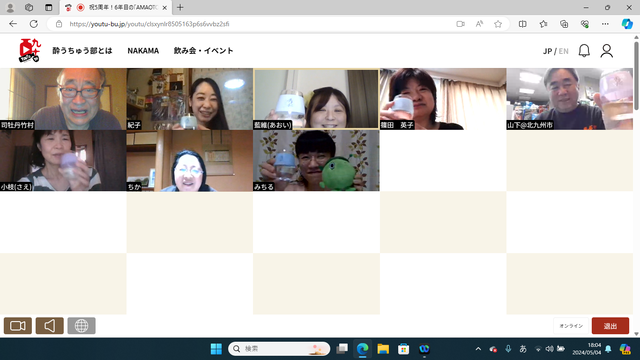Open the Webex app on the taskbar

[x=424, y=349]
